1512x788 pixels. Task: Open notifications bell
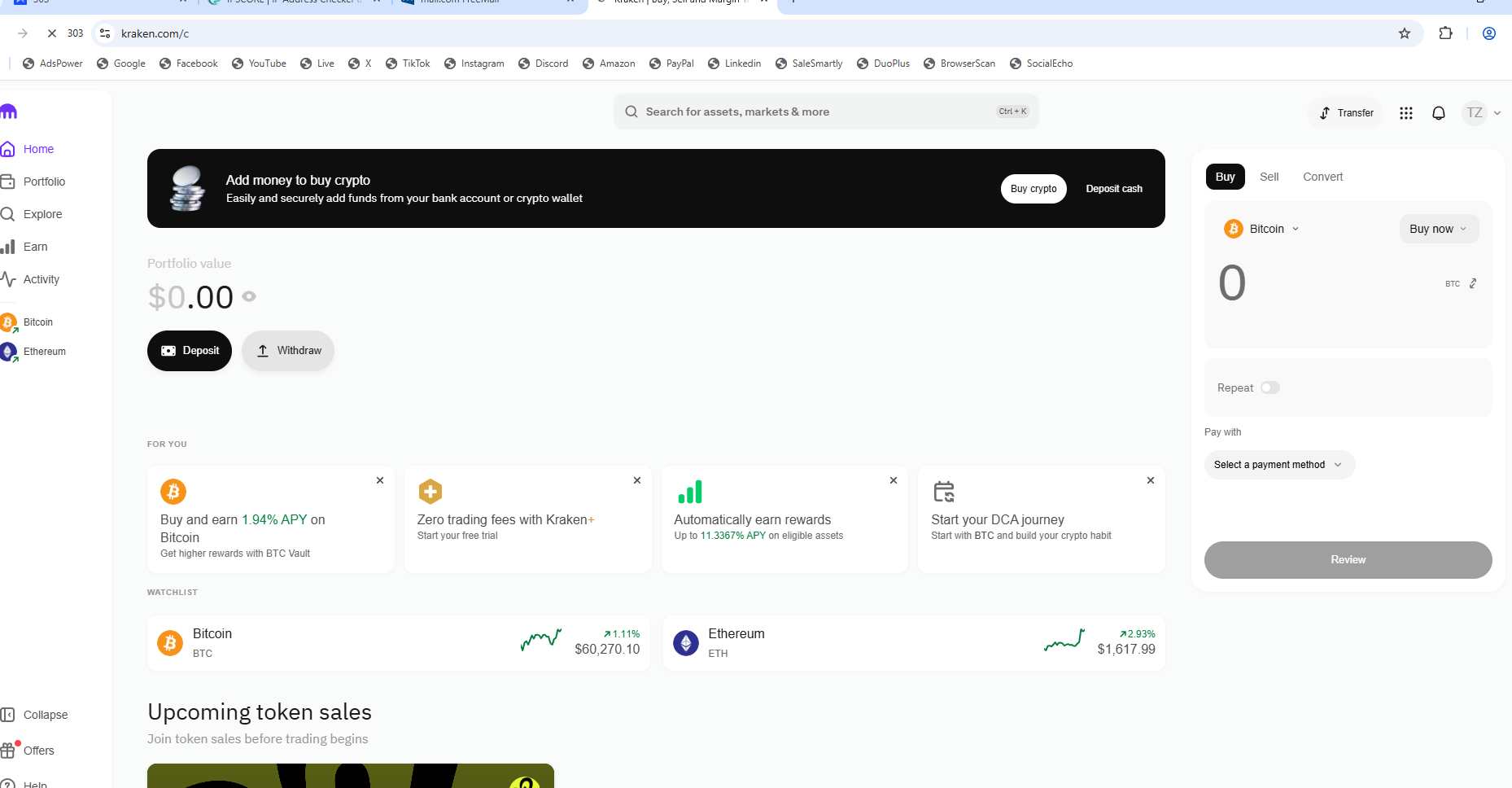pyautogui.click(x=1439, y=113)
